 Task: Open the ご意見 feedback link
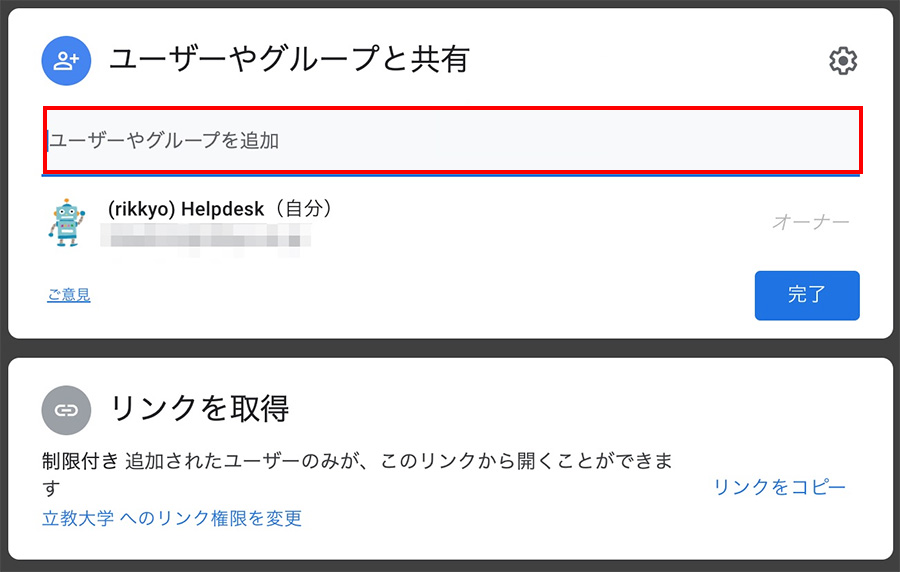pyautogui.click(x=69, y=295)
